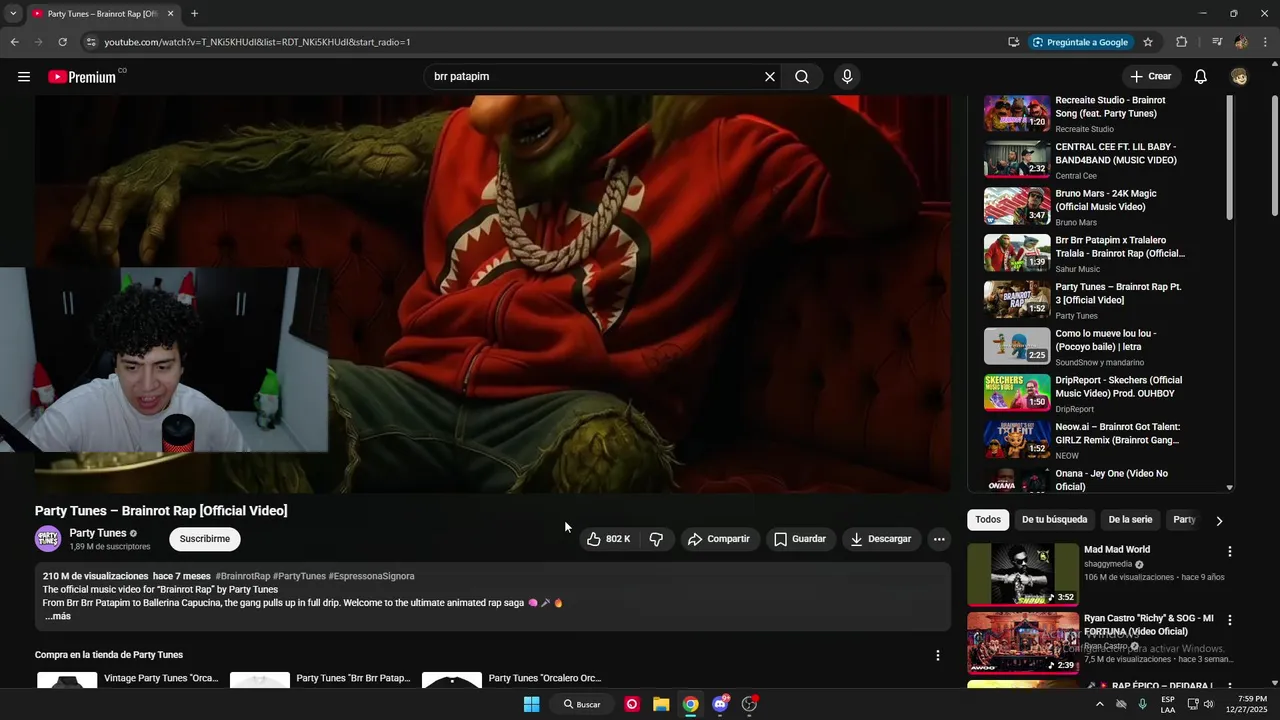
Task: Open the Party Tunes channel name link
Action: pos(98,533)
